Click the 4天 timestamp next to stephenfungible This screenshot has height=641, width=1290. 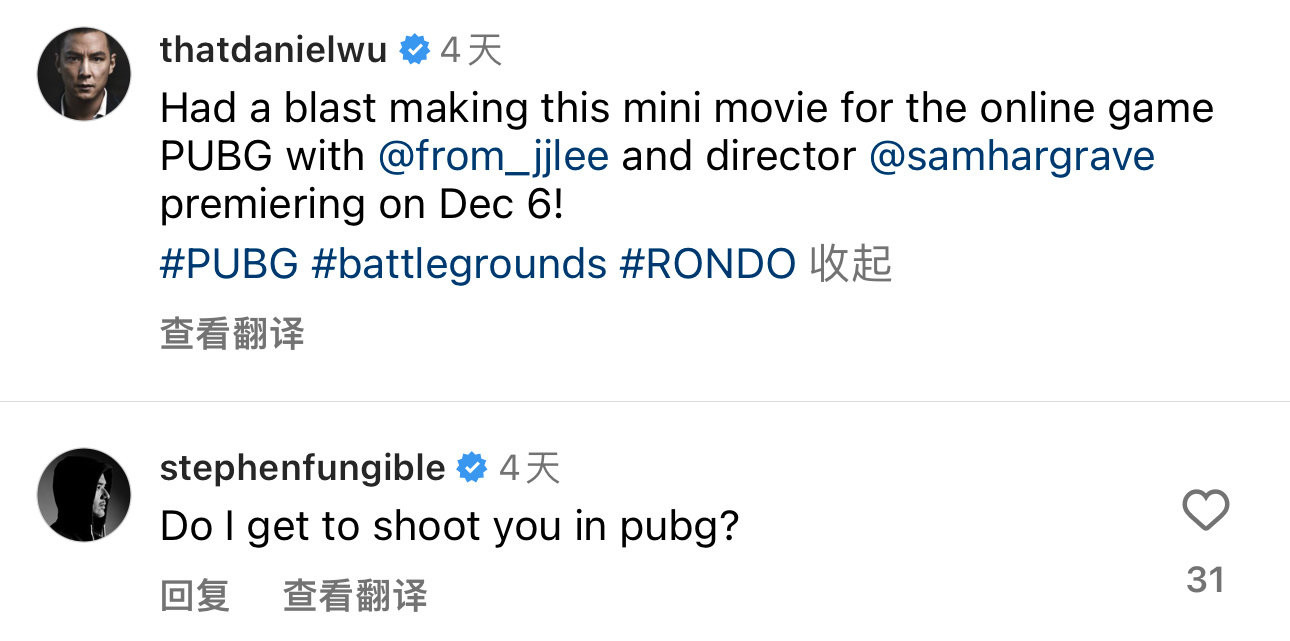point(529,468)
